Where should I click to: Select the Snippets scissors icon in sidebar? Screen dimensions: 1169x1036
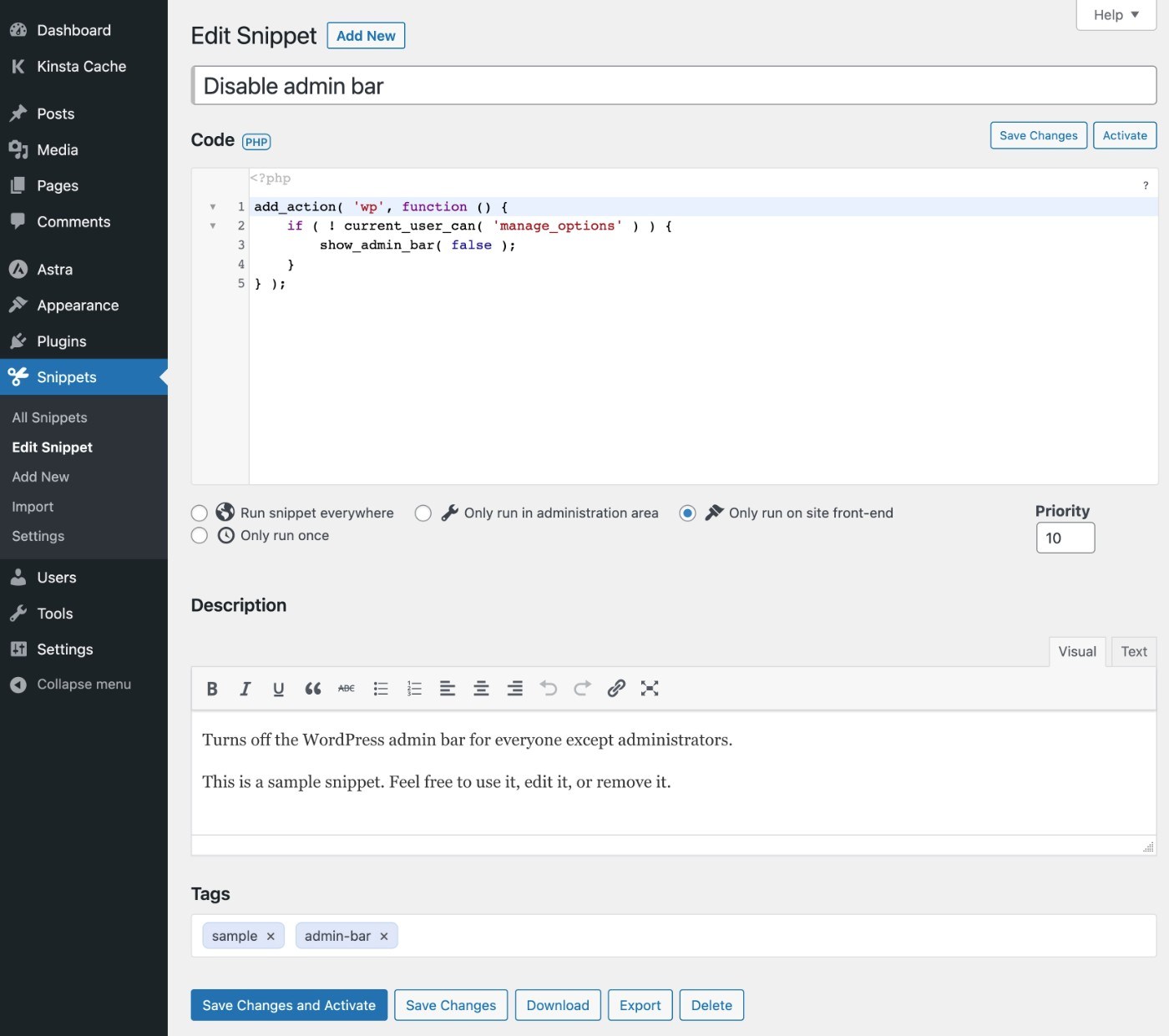pos(18,377)
